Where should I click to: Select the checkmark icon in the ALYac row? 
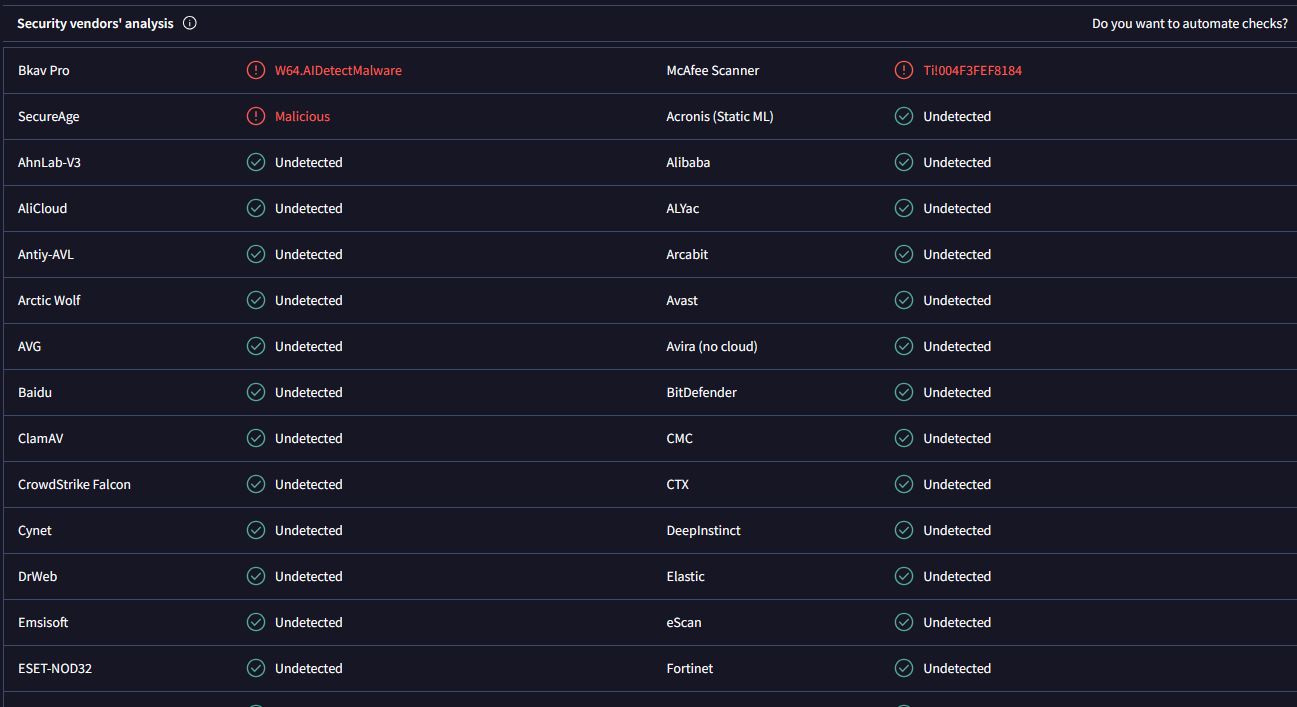tap(904, 208)
